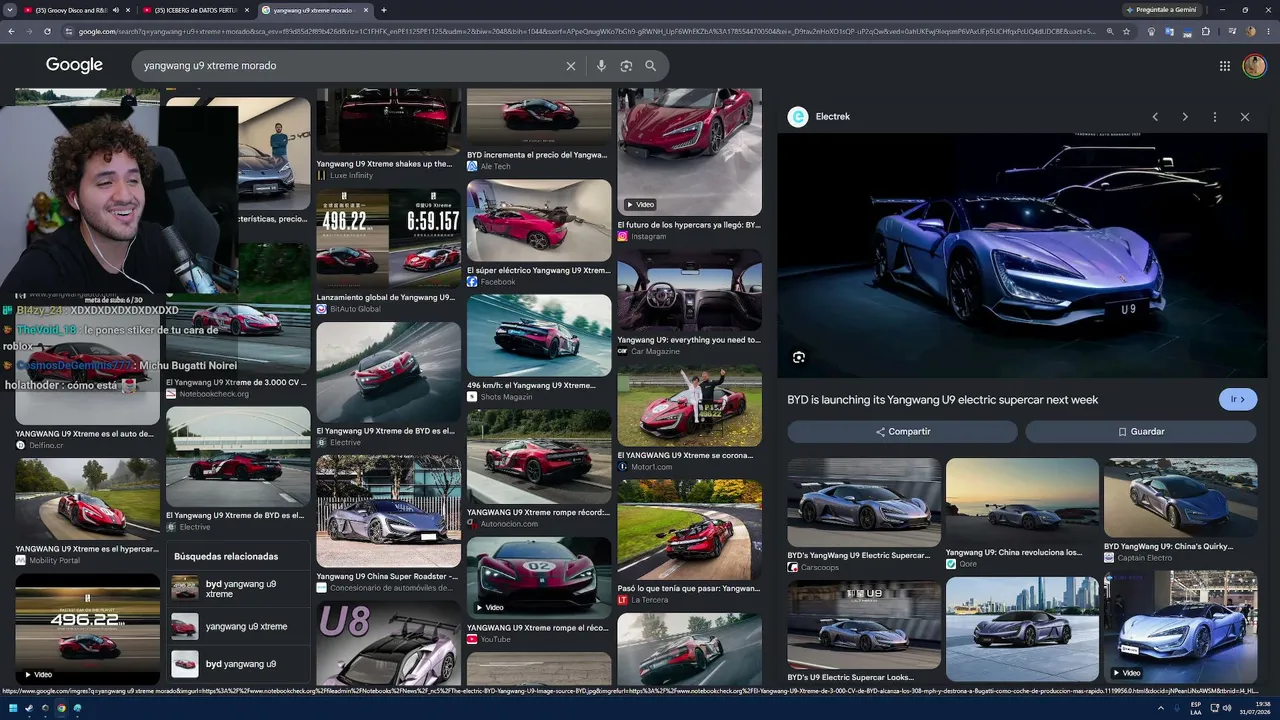The width and height of the screenshot is (1280, 720).
Task: Go back one page in Chrome
Action: tap(11, 31)
